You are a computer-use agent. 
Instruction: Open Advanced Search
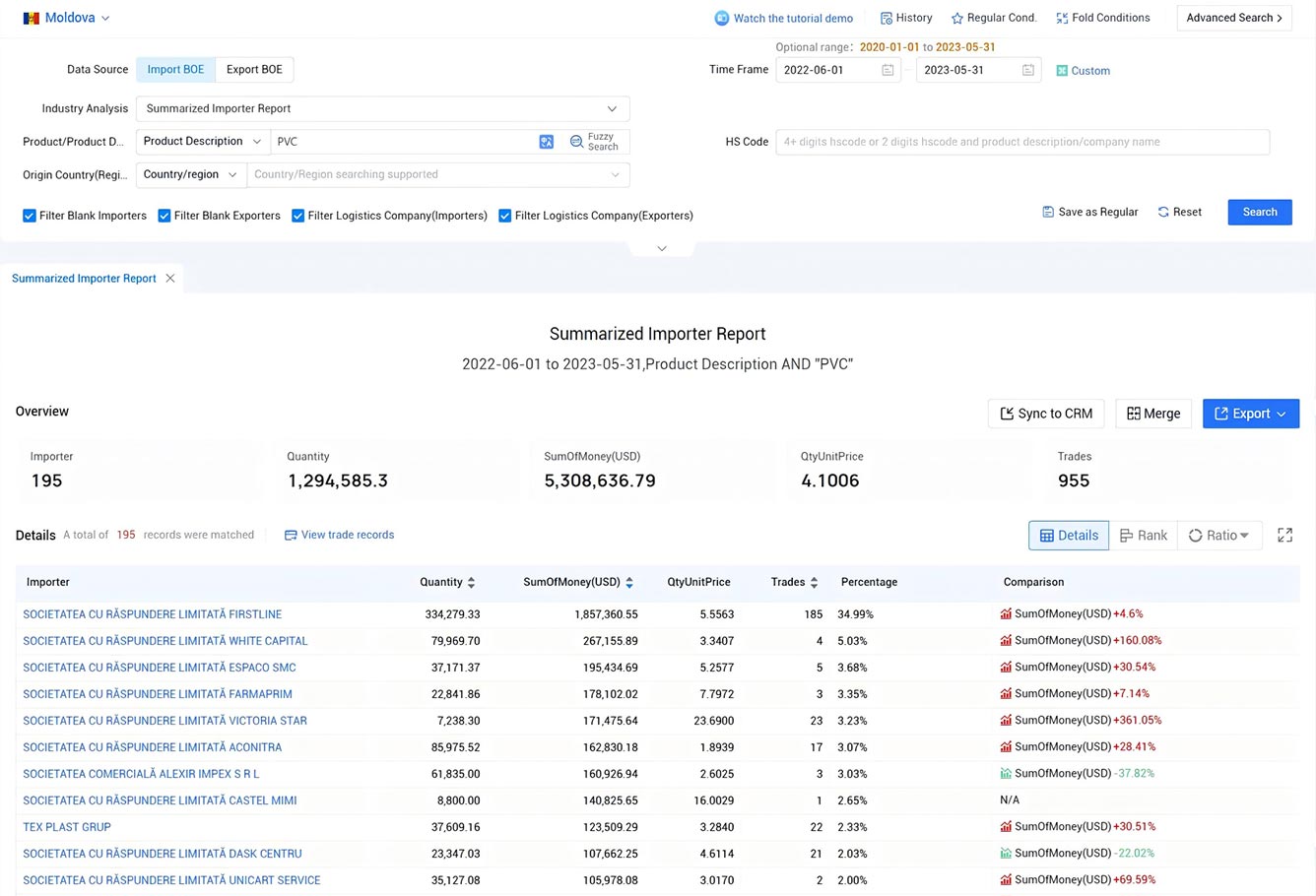tap(1234, 18)
